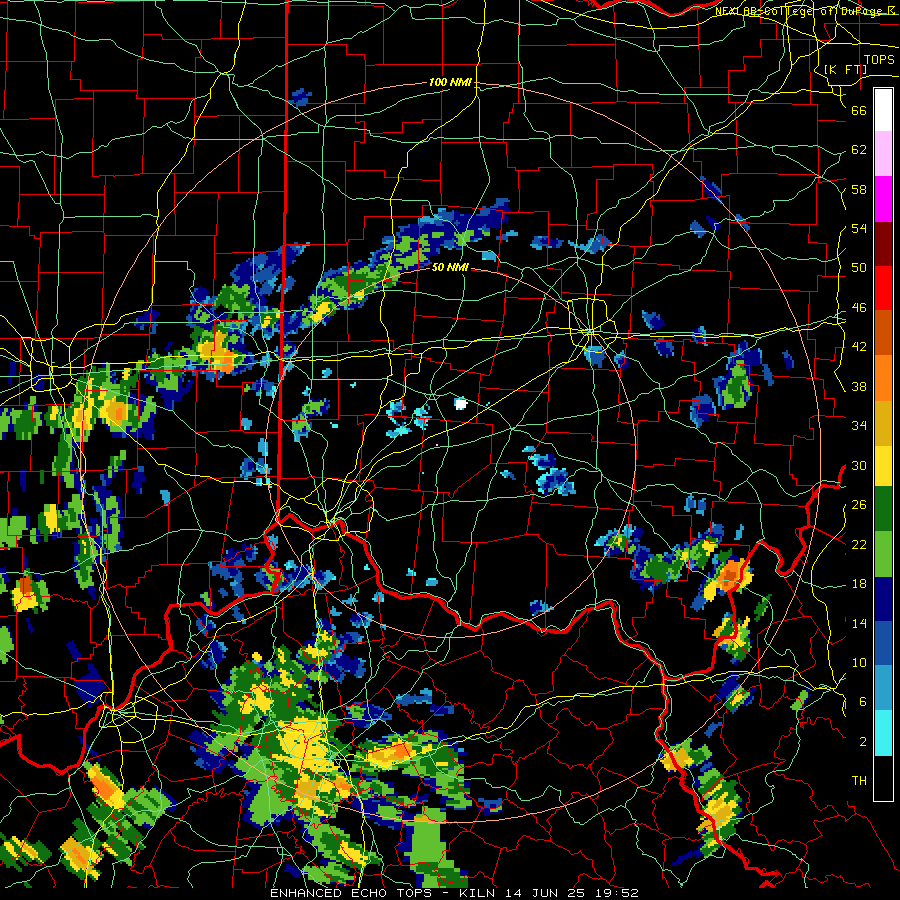The width and height of the screenshot is (900, 900).
Task: Pick the magenta swatch in the legend
Action: [x=883, y=199]
